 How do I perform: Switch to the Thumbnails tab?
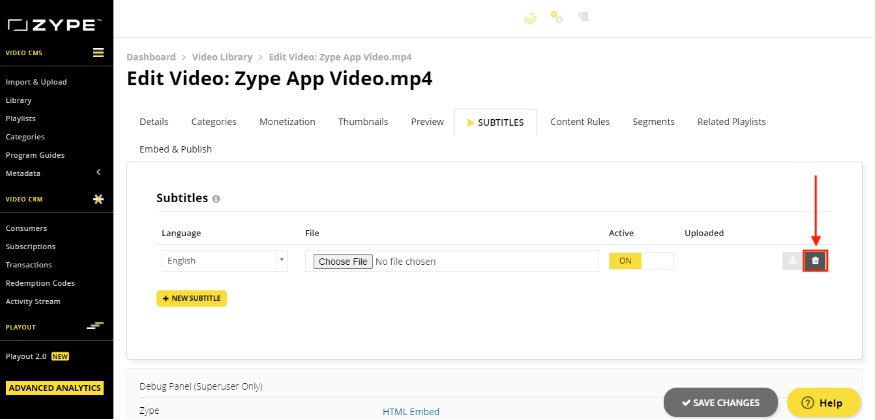[x=363, y=122]
